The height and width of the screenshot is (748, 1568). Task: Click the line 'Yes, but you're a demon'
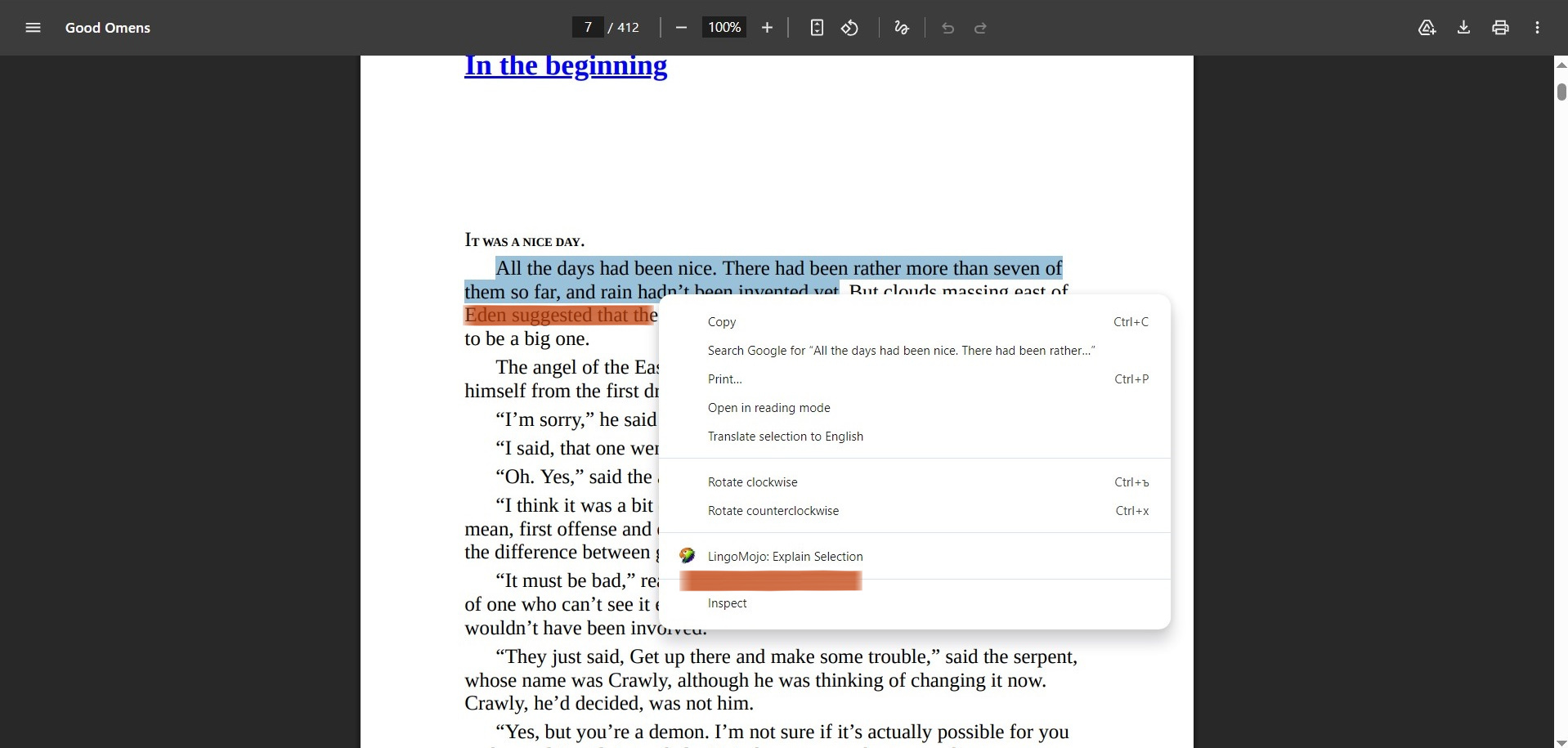point(782,732)
